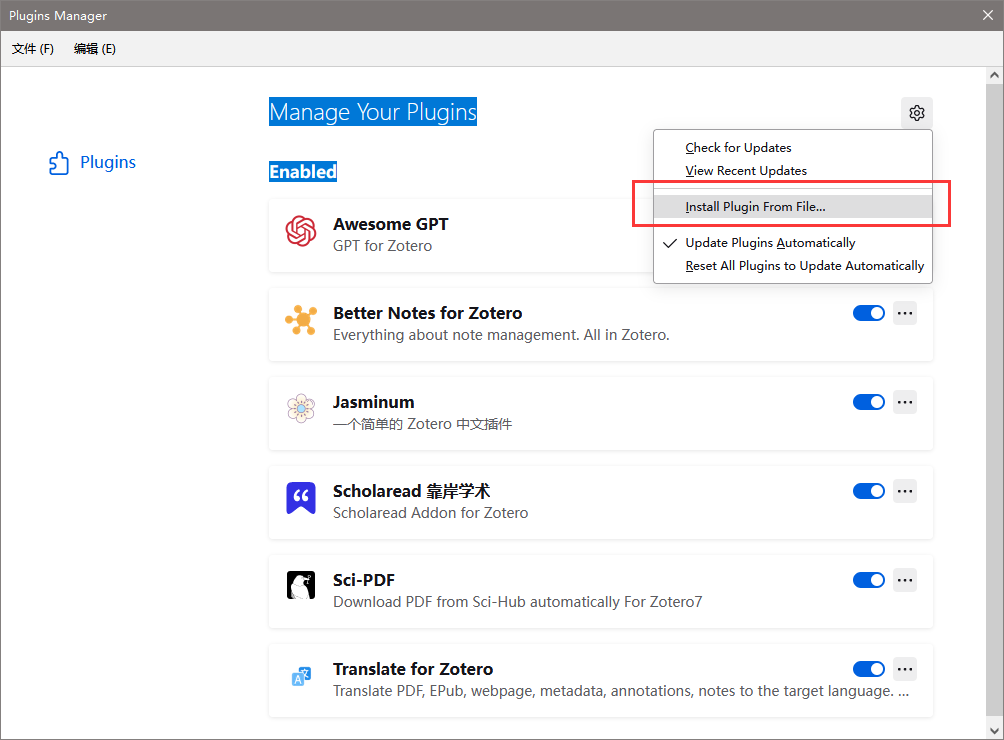Click the Scholaread quote-mark icon
1004x740 pixels.
point(301,497)
